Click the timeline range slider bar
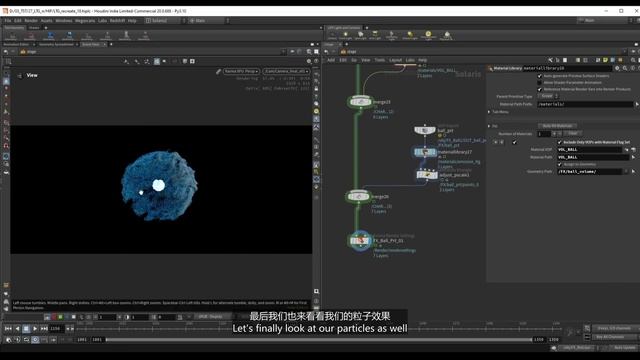This screenshot has width=640, height=360. point(318,340)
